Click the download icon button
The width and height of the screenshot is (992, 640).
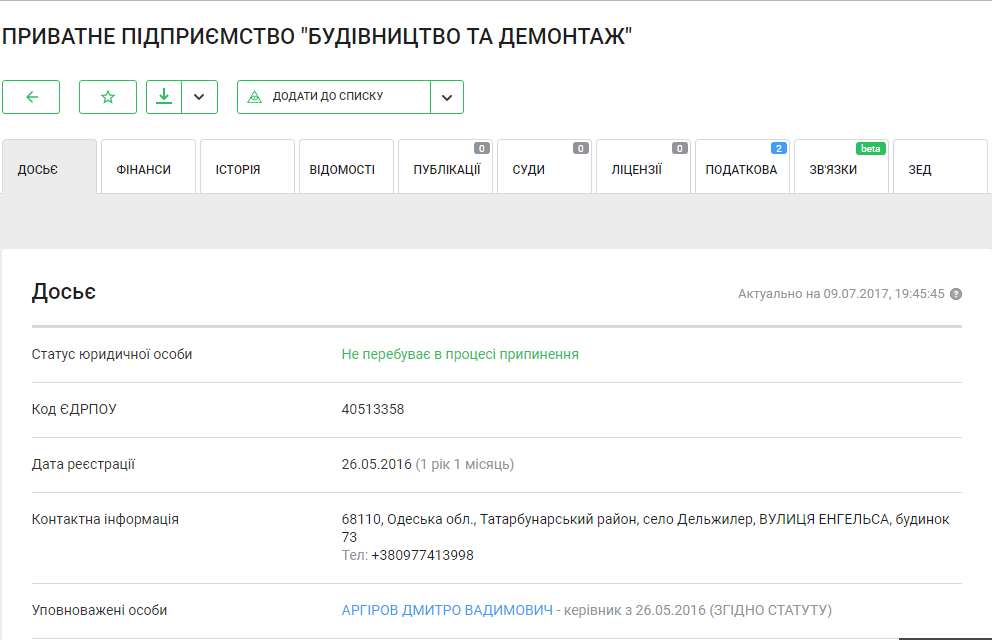(x=164, y=97)
